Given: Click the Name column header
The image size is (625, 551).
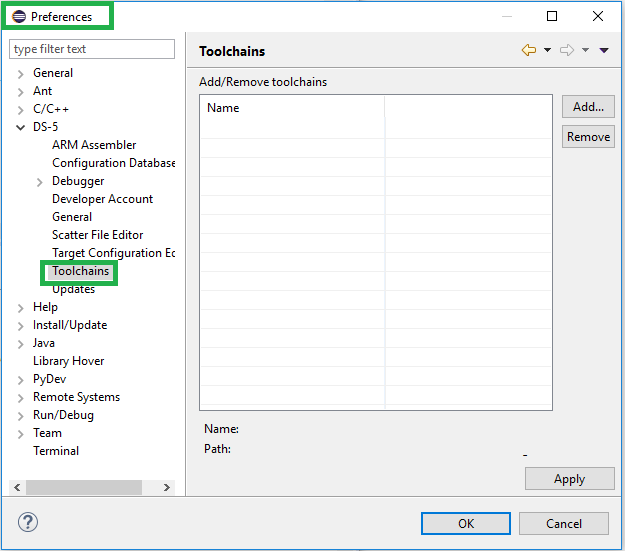Looking at the screenshot, I should point(292,108).
